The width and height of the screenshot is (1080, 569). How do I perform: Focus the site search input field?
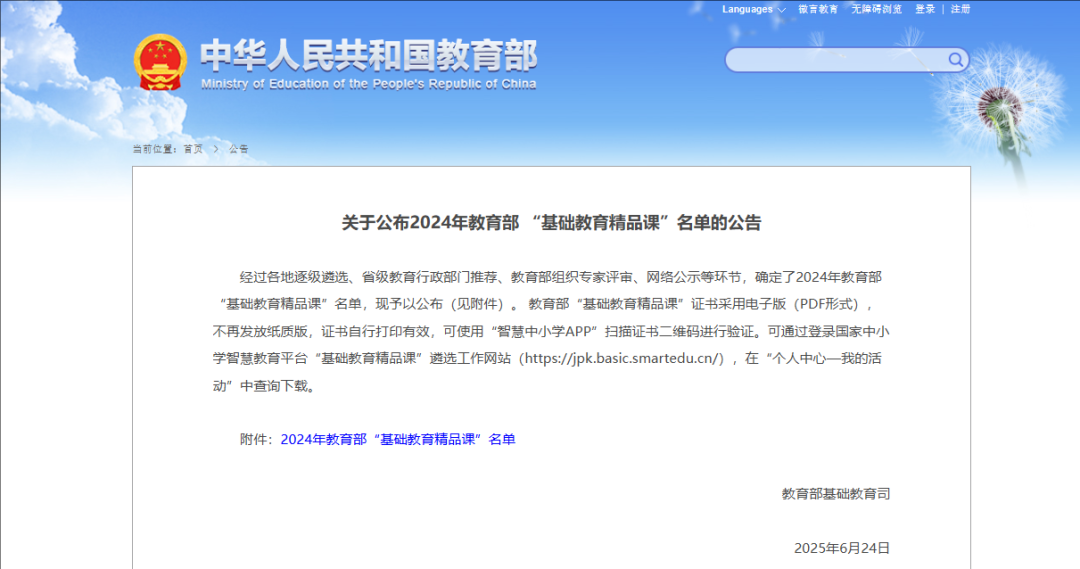click(x=835, y=60)
